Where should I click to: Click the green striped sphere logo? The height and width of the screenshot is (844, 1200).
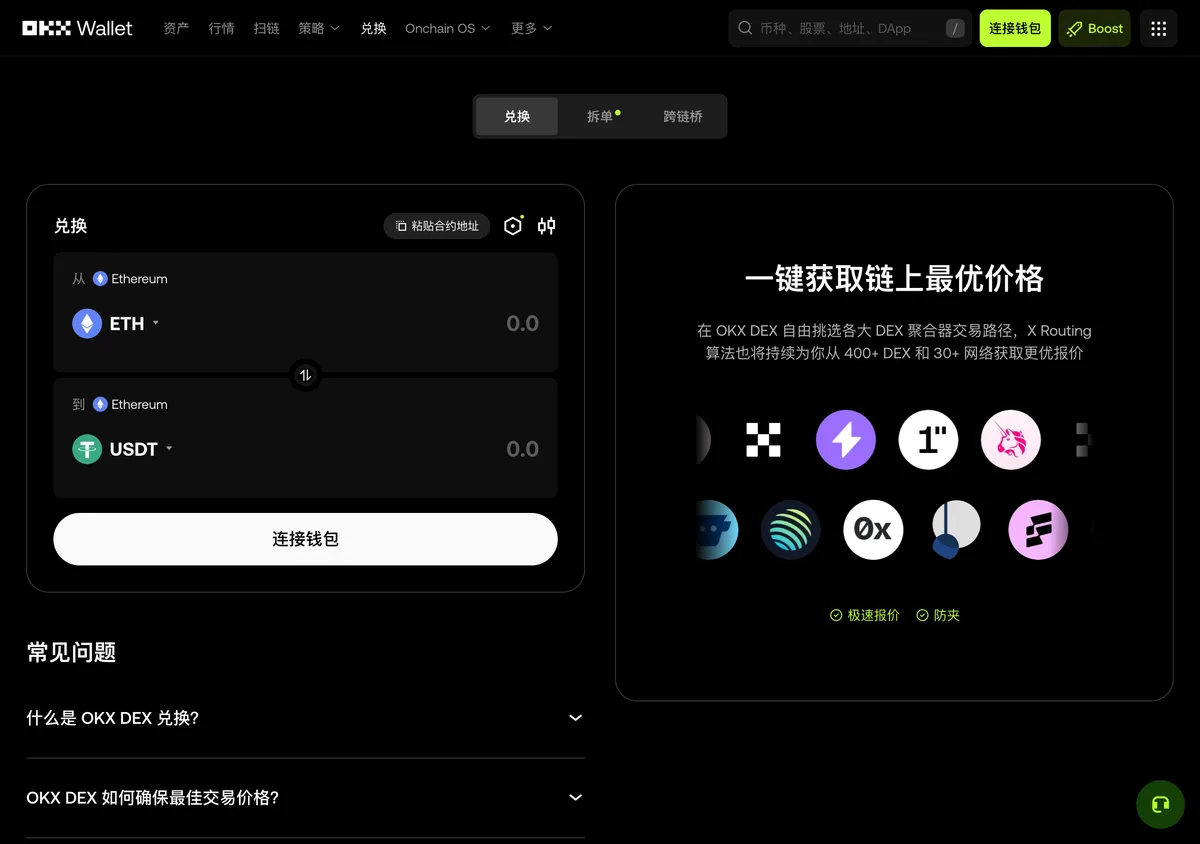790,530
